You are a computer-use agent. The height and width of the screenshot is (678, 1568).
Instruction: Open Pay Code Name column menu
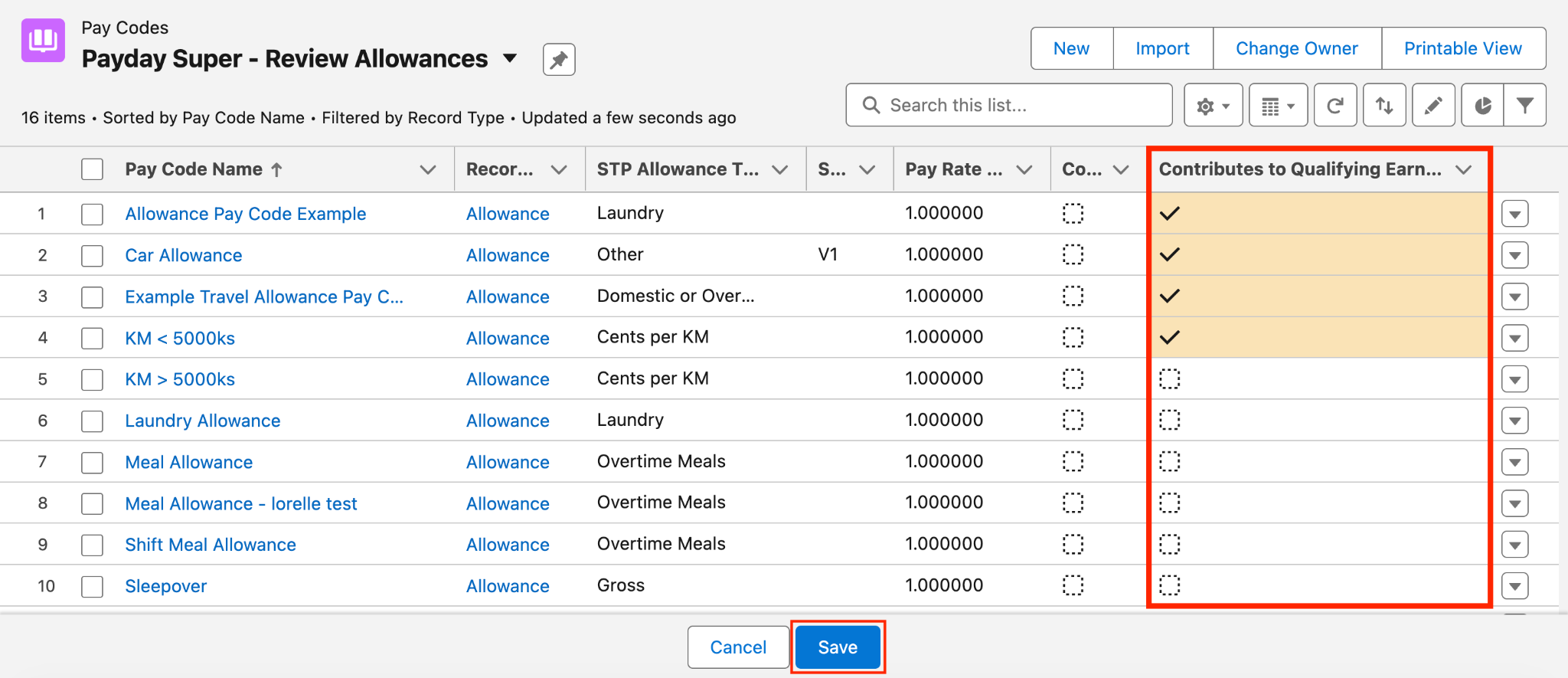point(428,169)
